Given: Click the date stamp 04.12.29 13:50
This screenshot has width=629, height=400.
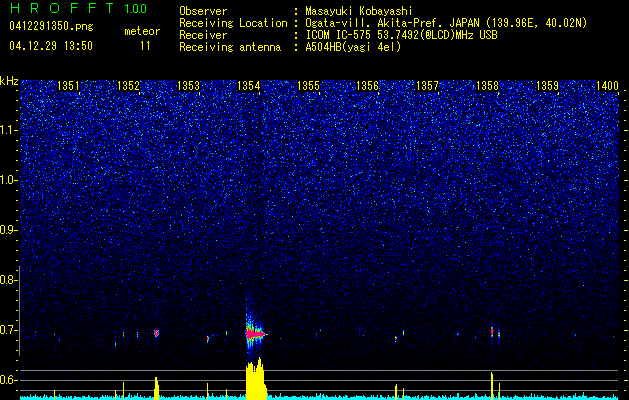Looking at the screenshot, I should tap(51, 46).
